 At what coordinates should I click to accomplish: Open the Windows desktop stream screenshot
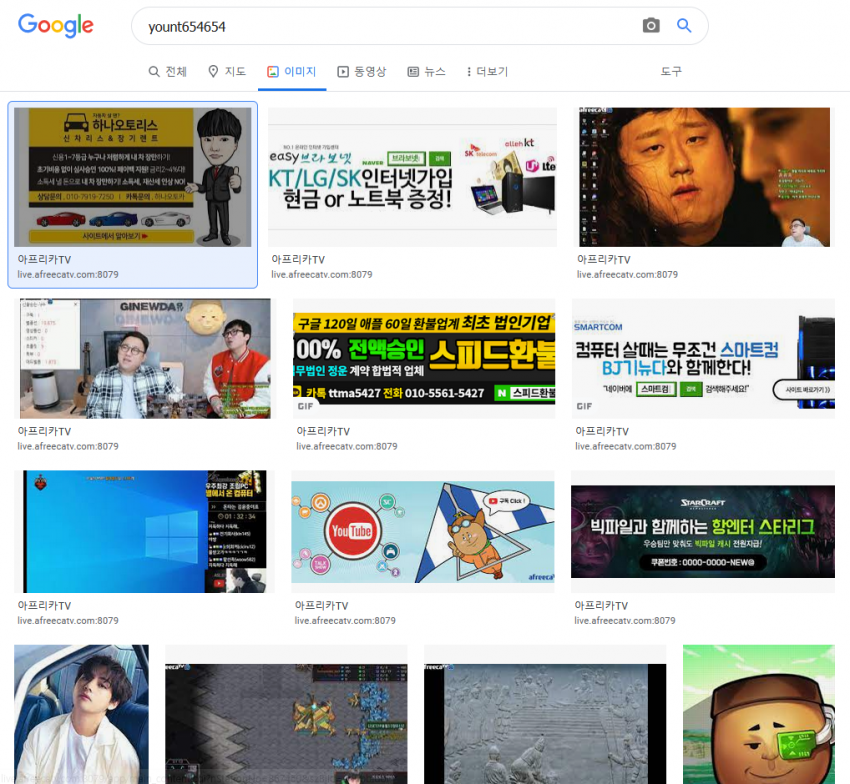(145, 531)
